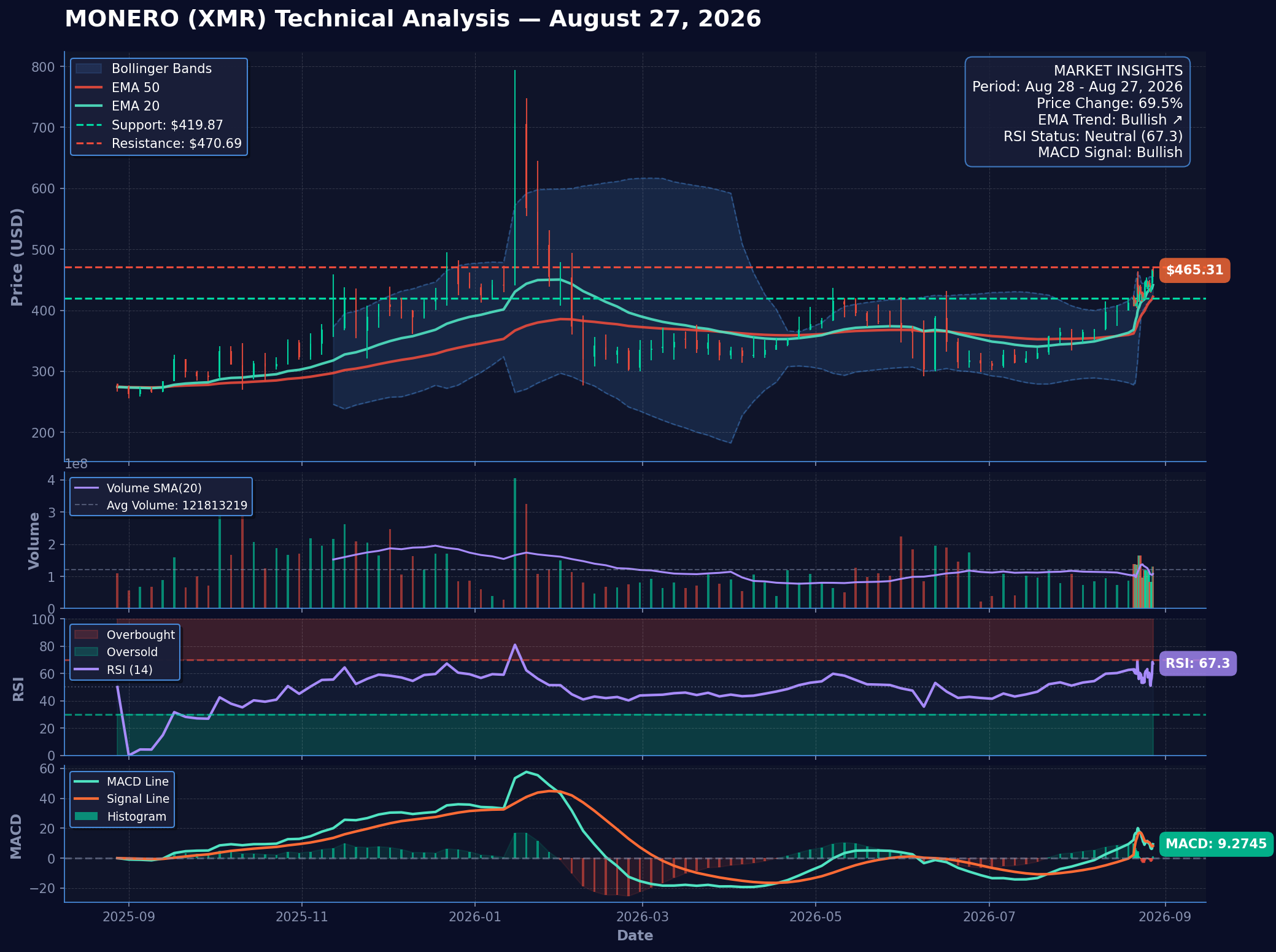Select the 400 price axis tick label

(44, 311)
